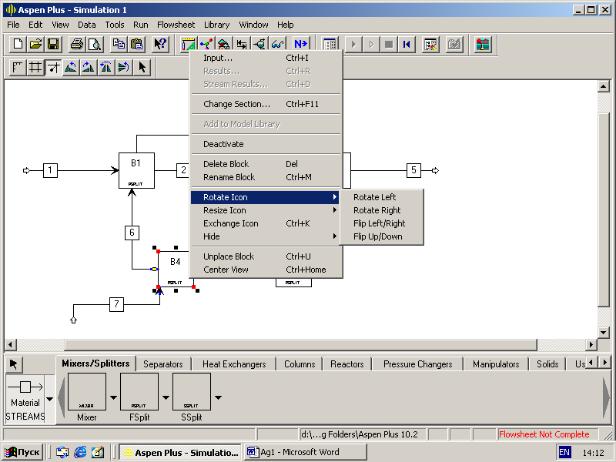Choose the FSplit block icon
Image resolution: width=616 pixels, height=462 pixels.
click(x=139, y=392)
